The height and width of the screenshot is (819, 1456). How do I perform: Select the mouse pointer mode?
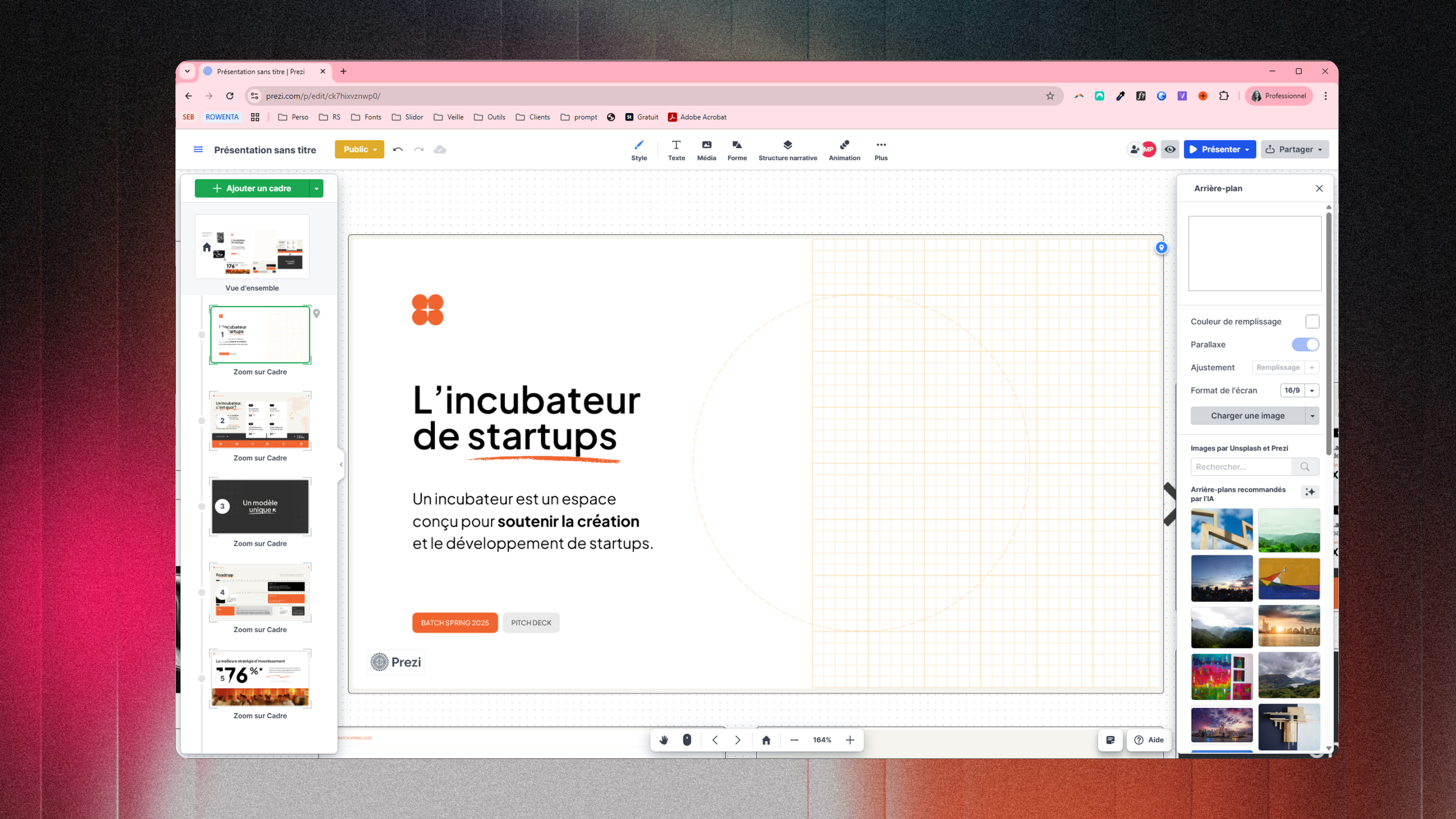(x=687, y=740)
